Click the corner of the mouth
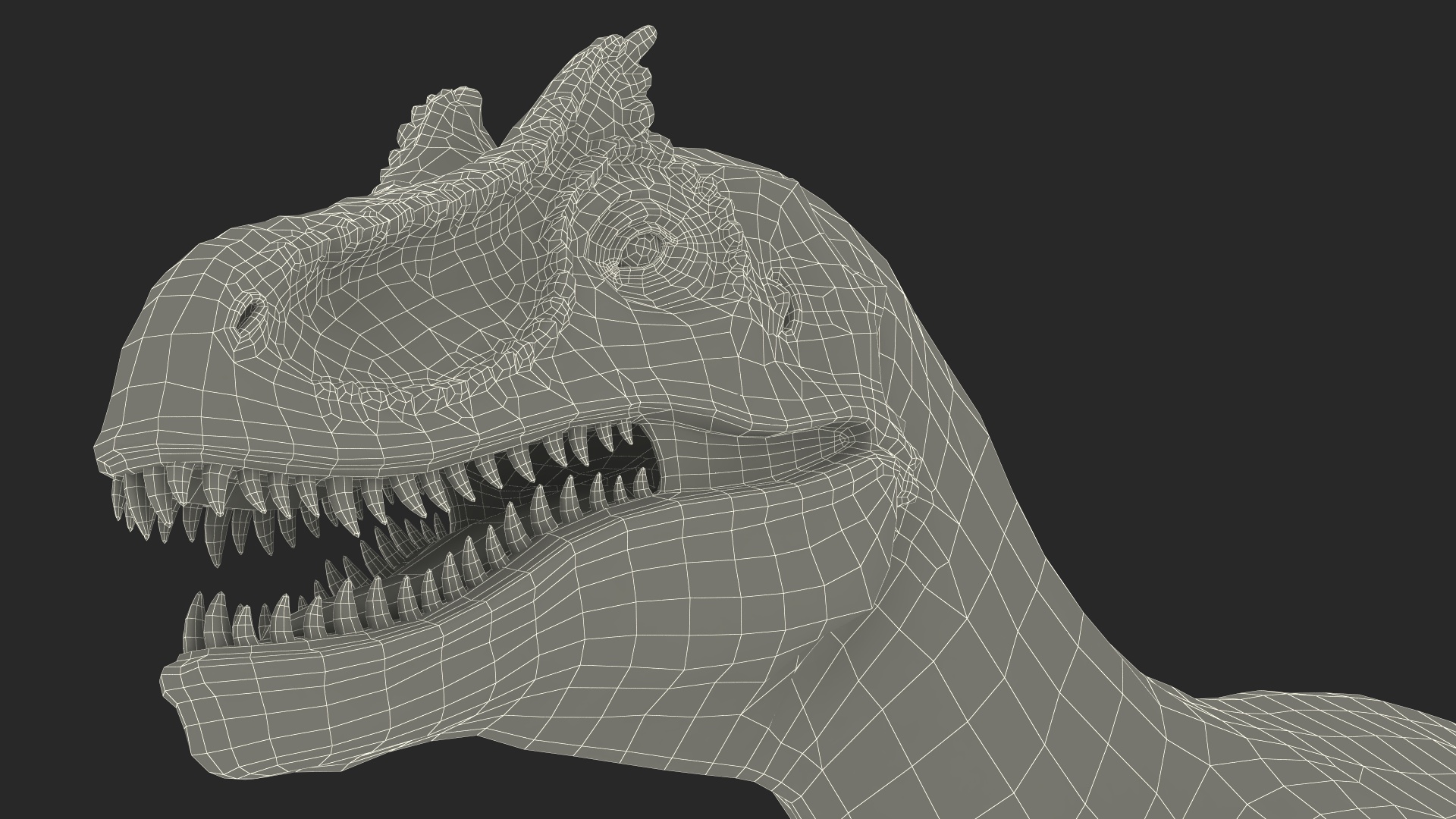This screenshot has height=819, width=1456. (x=842, y=440)
